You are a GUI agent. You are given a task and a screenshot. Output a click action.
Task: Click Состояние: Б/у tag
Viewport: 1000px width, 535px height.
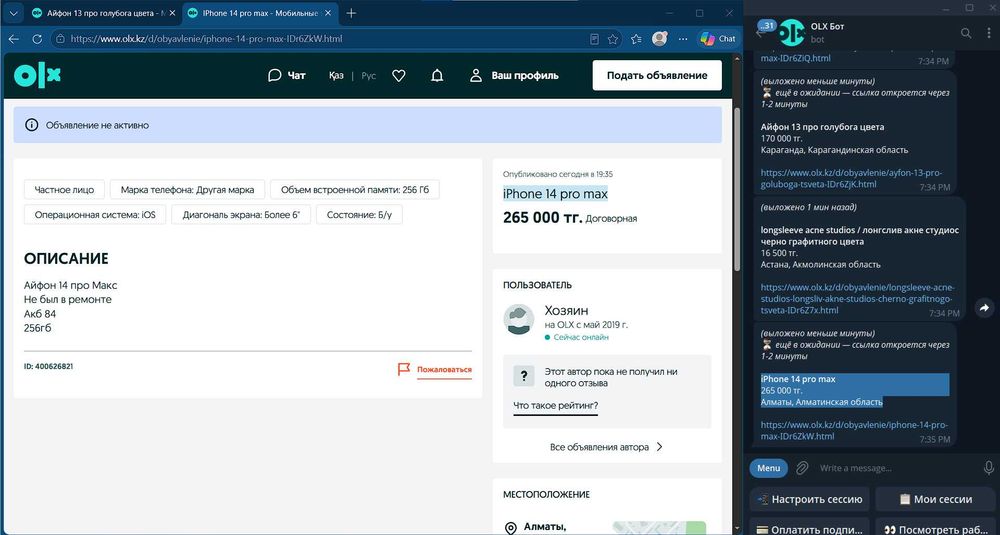(360, 215)
